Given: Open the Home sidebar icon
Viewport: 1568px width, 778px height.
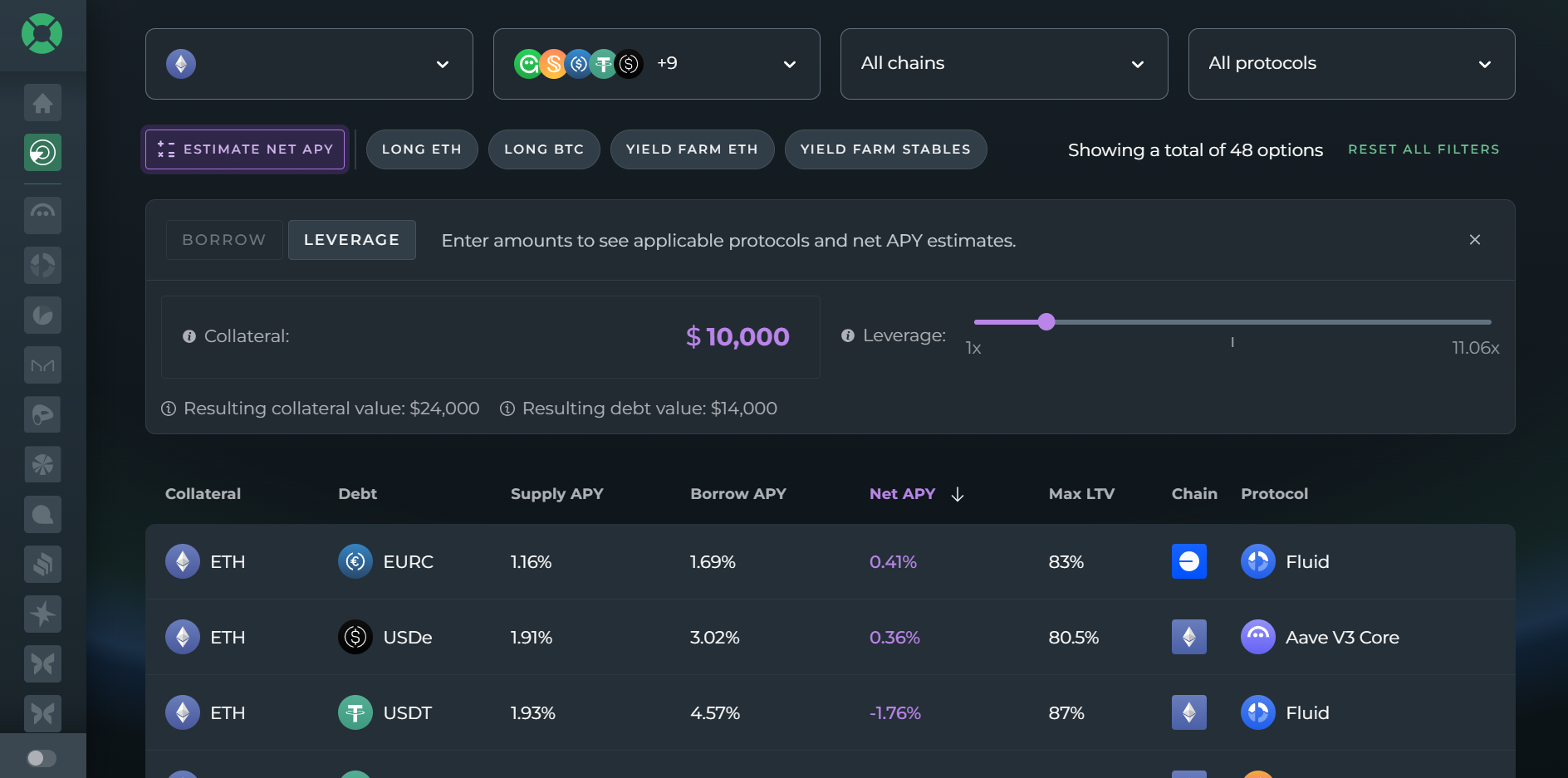Looking at the screenshot, I should (42, 103).
